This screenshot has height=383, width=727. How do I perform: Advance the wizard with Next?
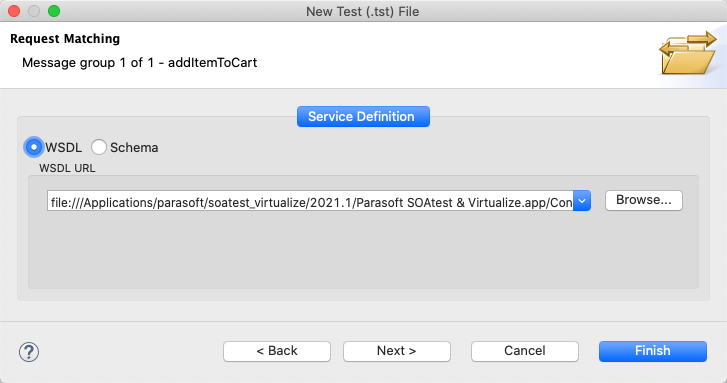(x=396, y=351)
